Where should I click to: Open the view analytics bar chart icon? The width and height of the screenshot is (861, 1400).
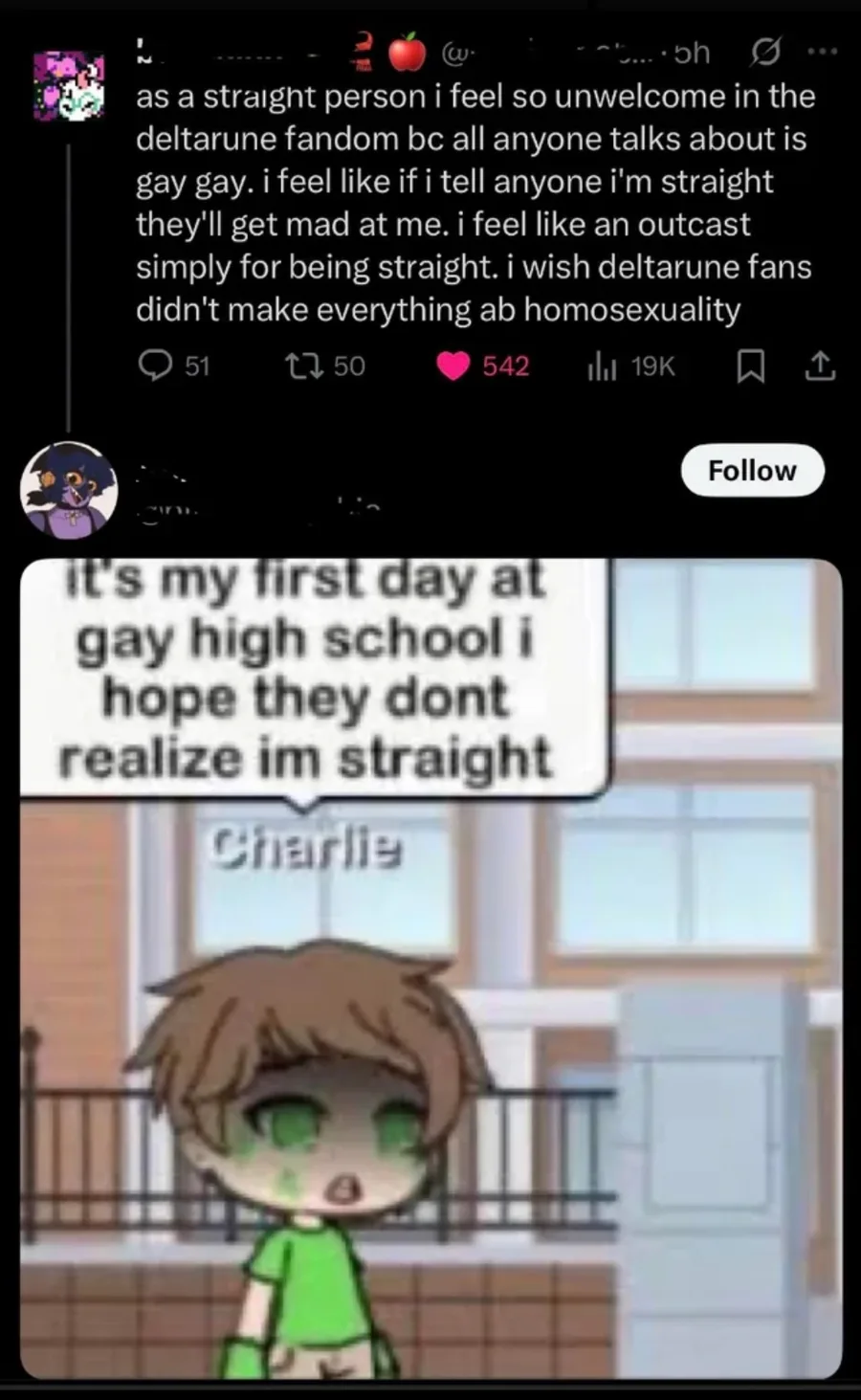point(602,366)
